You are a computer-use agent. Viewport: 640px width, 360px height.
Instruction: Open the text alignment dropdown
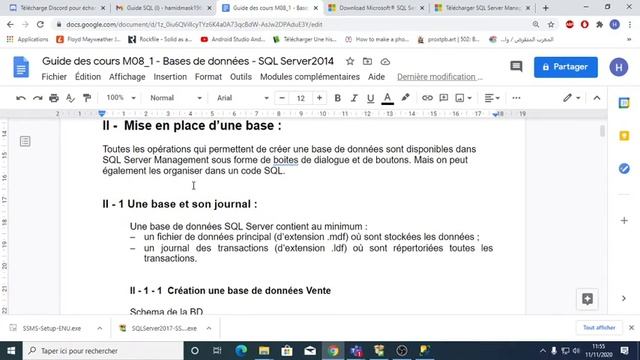492,98
